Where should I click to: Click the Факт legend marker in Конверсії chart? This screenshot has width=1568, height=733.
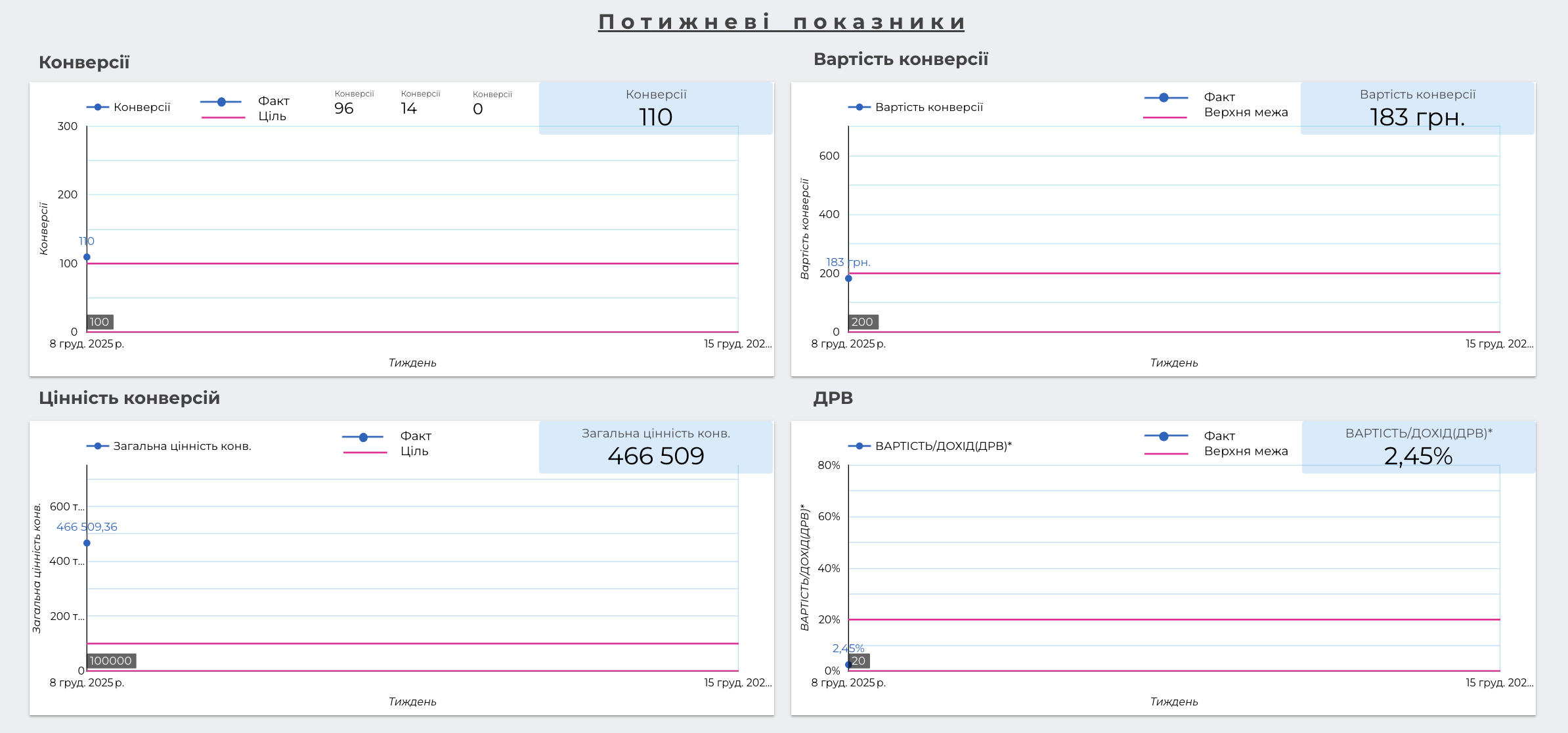click(x=221, y=102)
